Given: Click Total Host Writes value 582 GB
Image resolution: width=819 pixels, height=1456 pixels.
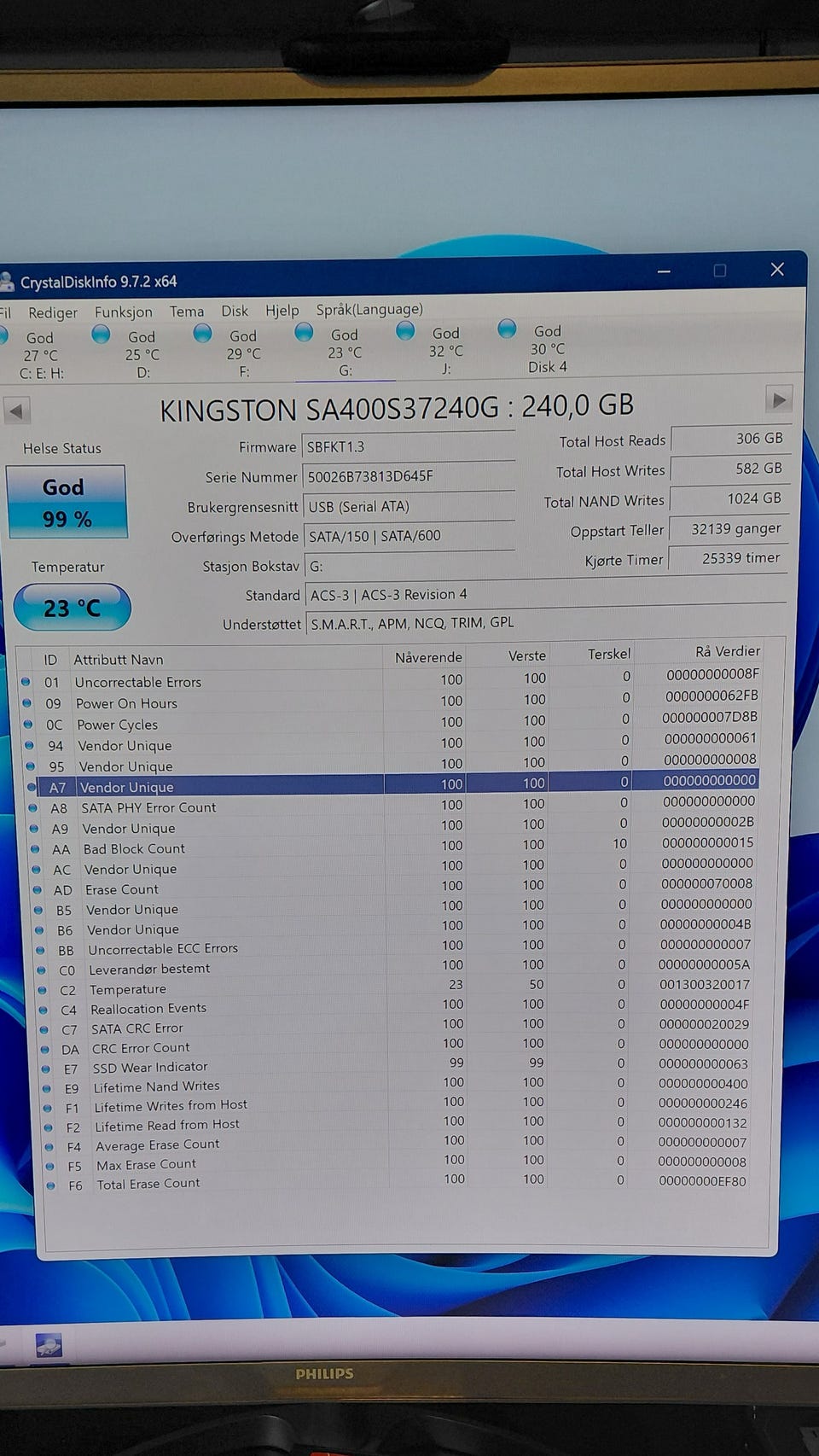Looking at the screenshot, I should click(x=730, y=469).
